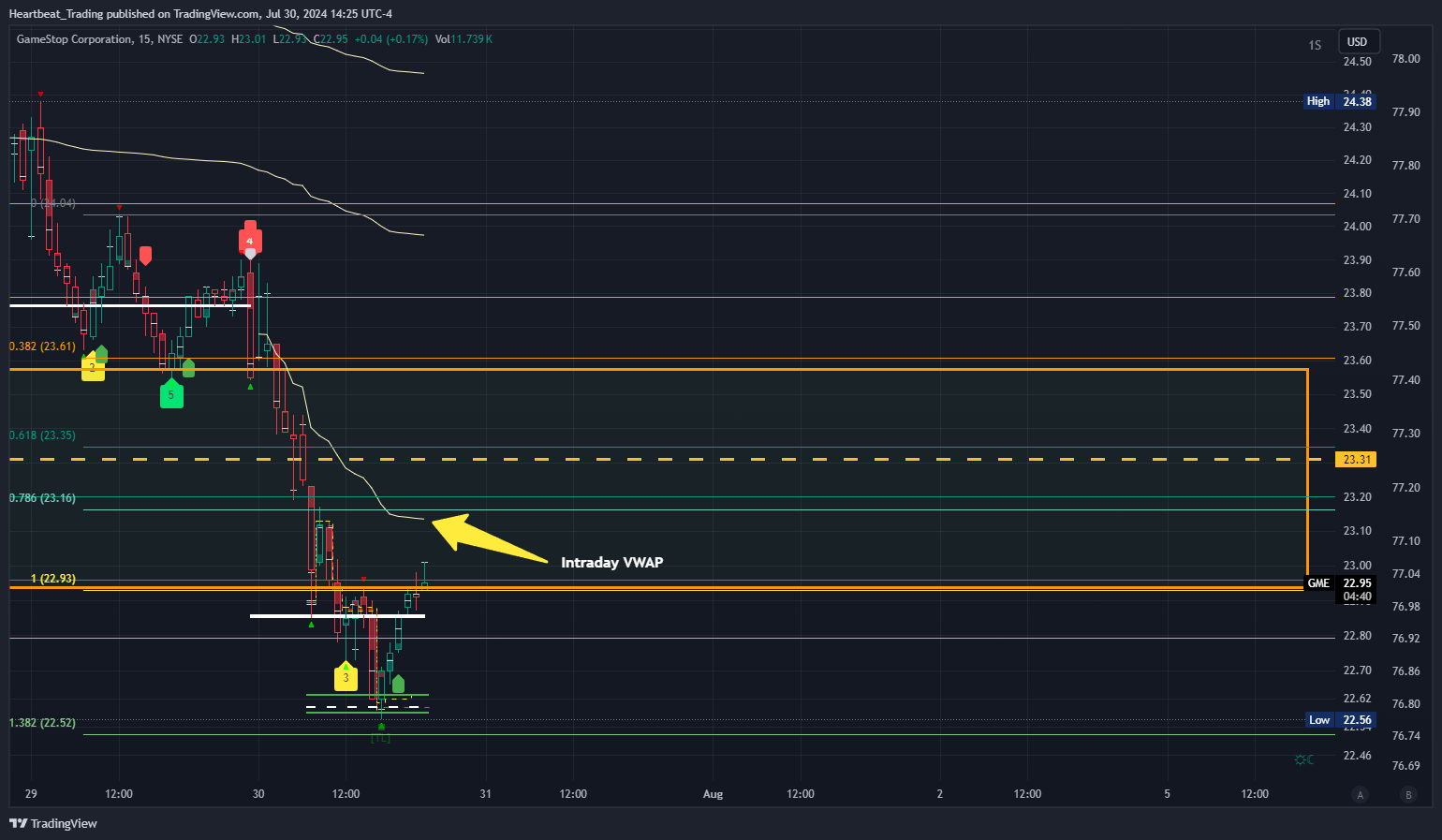Click the green up marker beside label 5
The height and width of the screenshot is (840, 1442).
[189, 368]
